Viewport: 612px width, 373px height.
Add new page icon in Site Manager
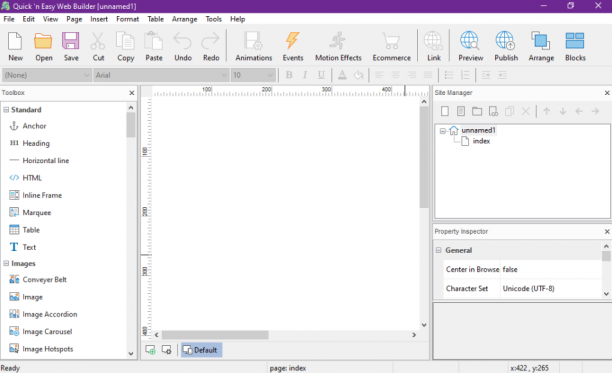[x=445, y=111]
